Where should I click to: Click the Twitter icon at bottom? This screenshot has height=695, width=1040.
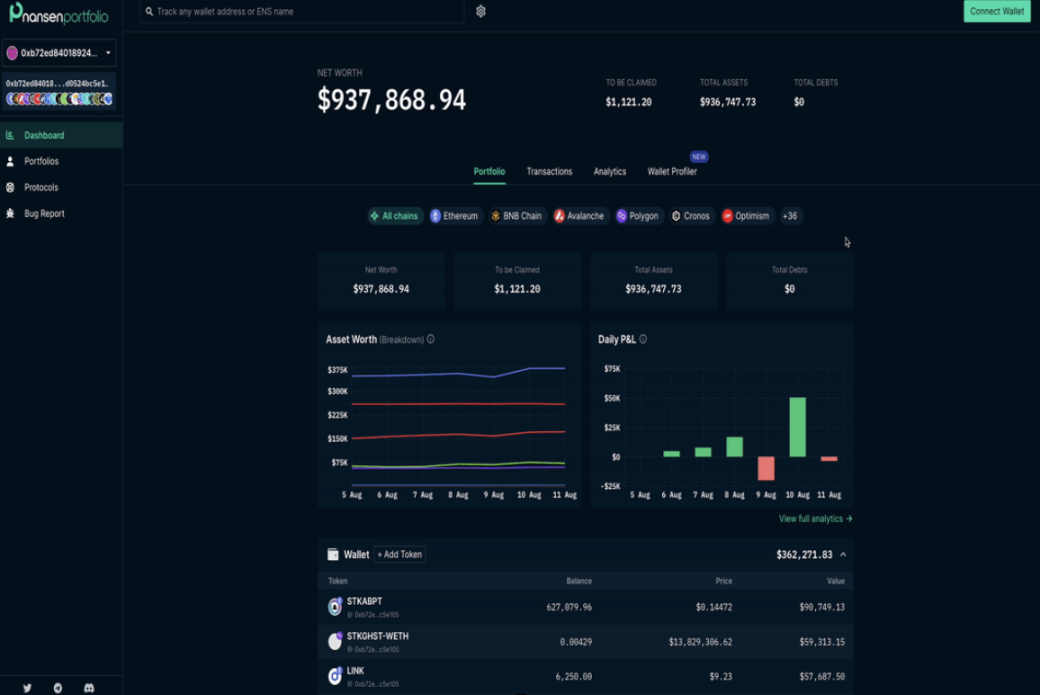tap(28, 688)
